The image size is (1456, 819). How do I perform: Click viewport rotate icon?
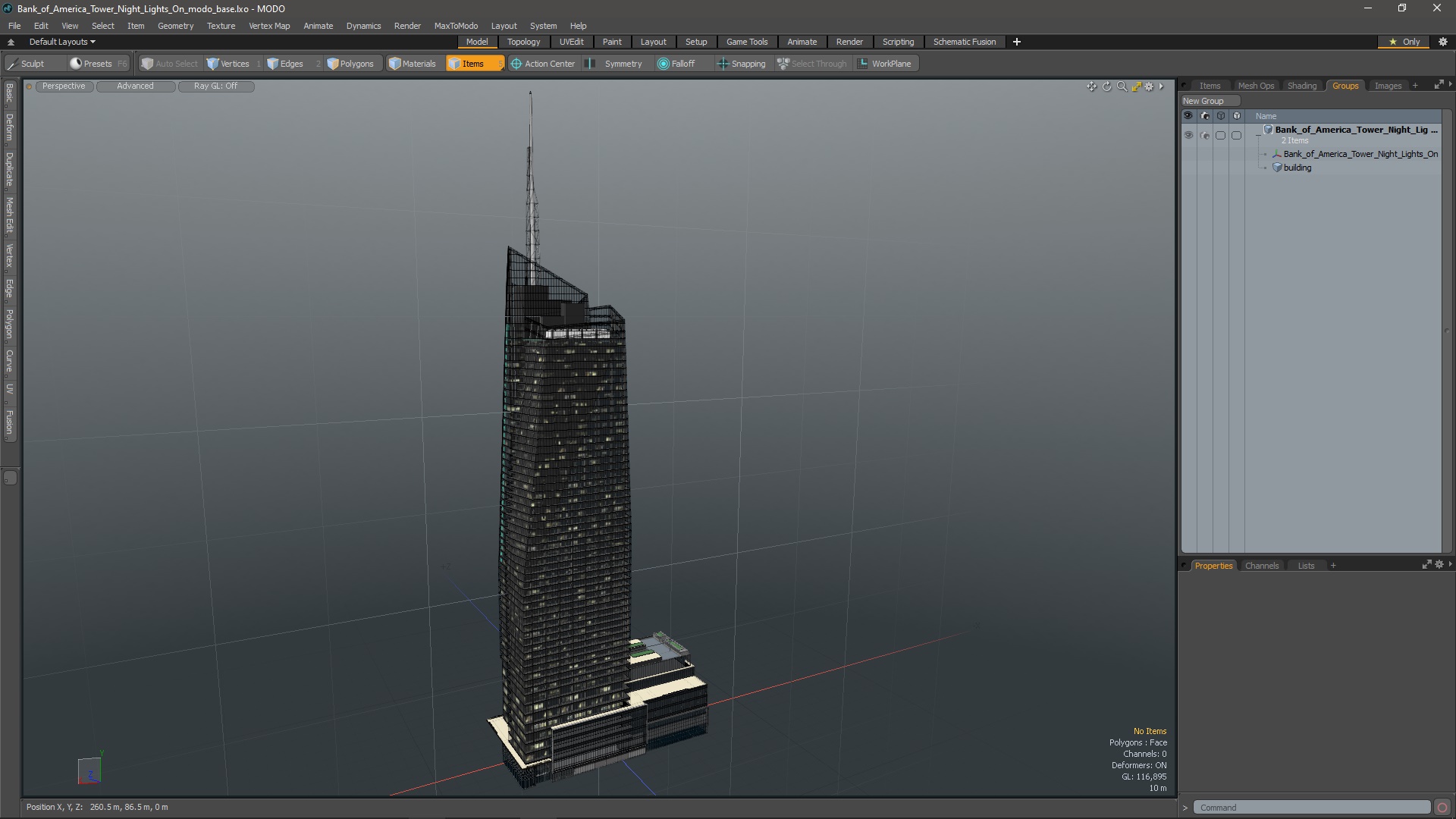click(1106, 86)
